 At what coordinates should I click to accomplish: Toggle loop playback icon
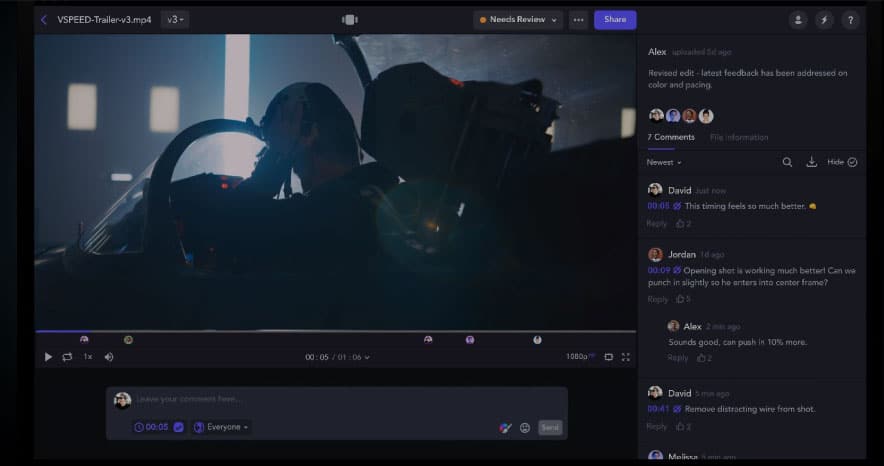pyautogui.click(x=67, y=357)
